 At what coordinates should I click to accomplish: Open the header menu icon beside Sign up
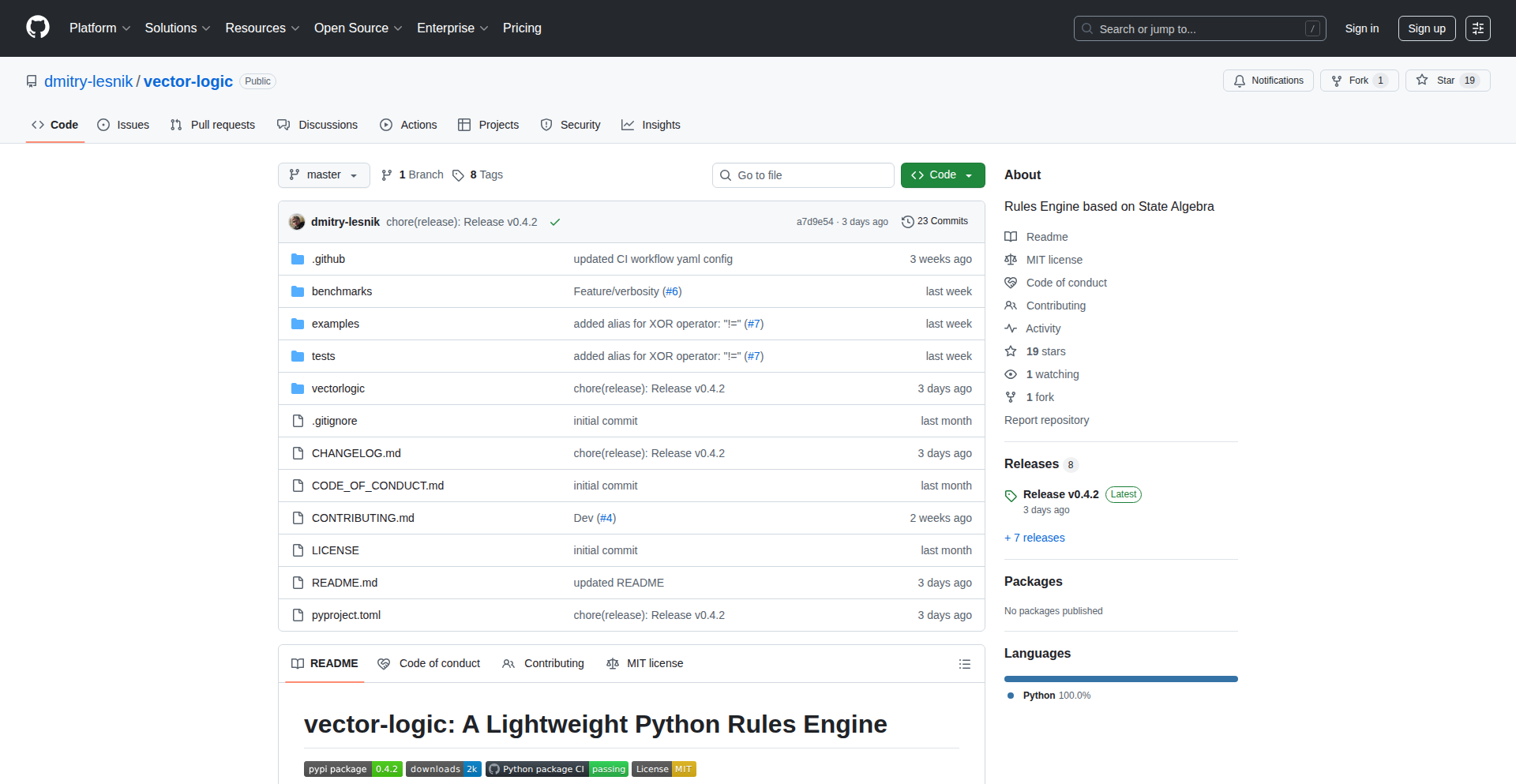(x=1477, y=28)
